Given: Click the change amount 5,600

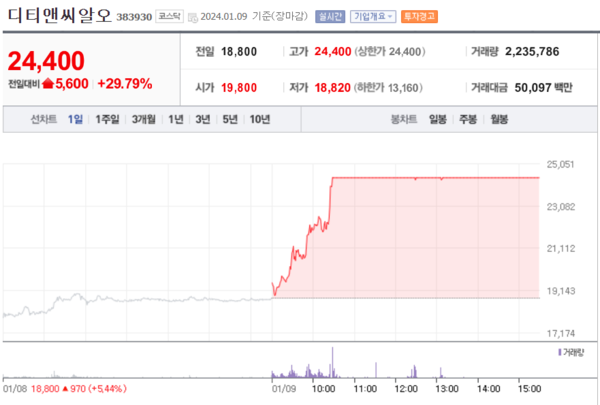Looking at the screenshot, I should click(72, 83).
